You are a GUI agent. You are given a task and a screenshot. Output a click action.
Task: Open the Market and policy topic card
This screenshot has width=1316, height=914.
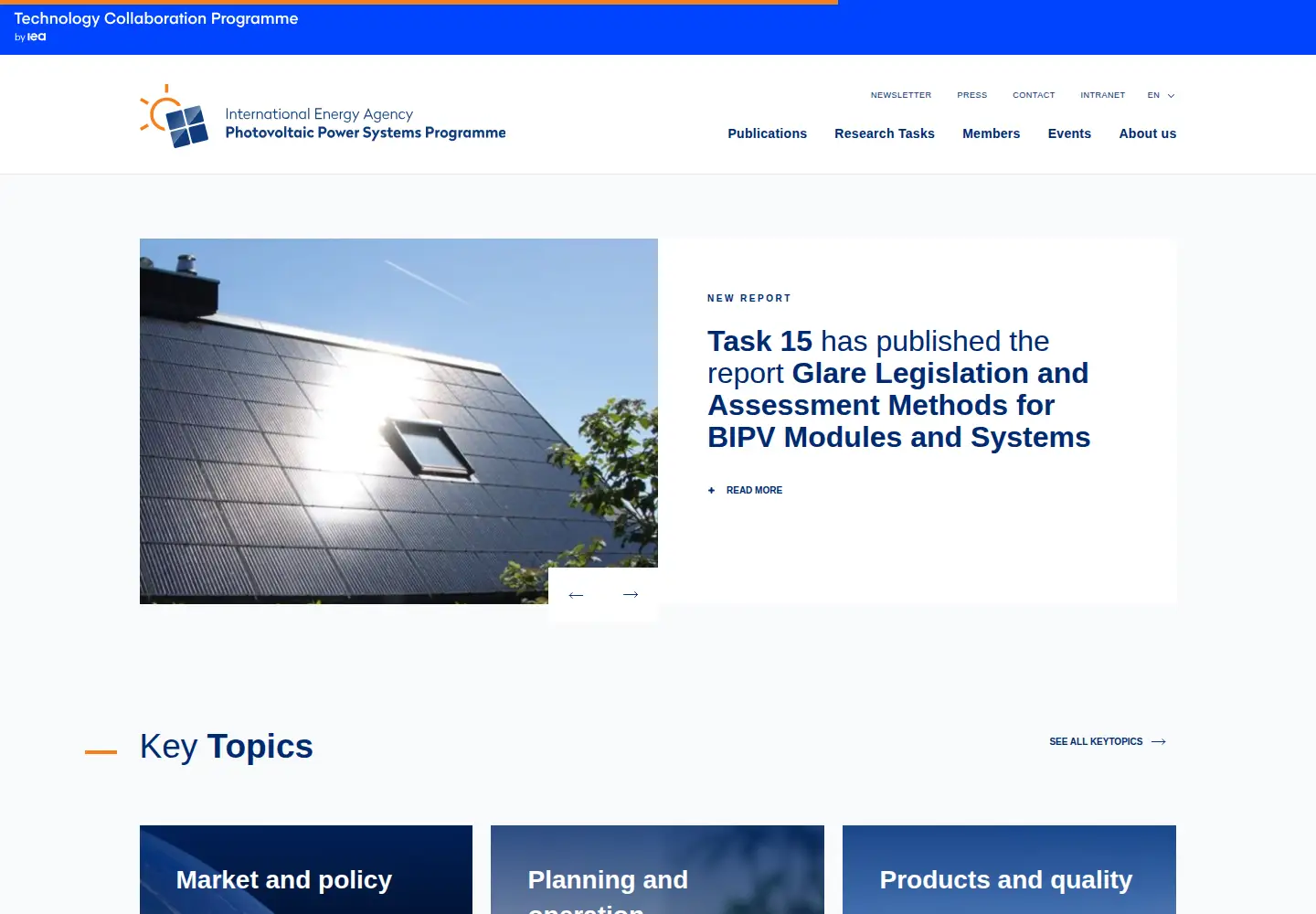(306, 870)
